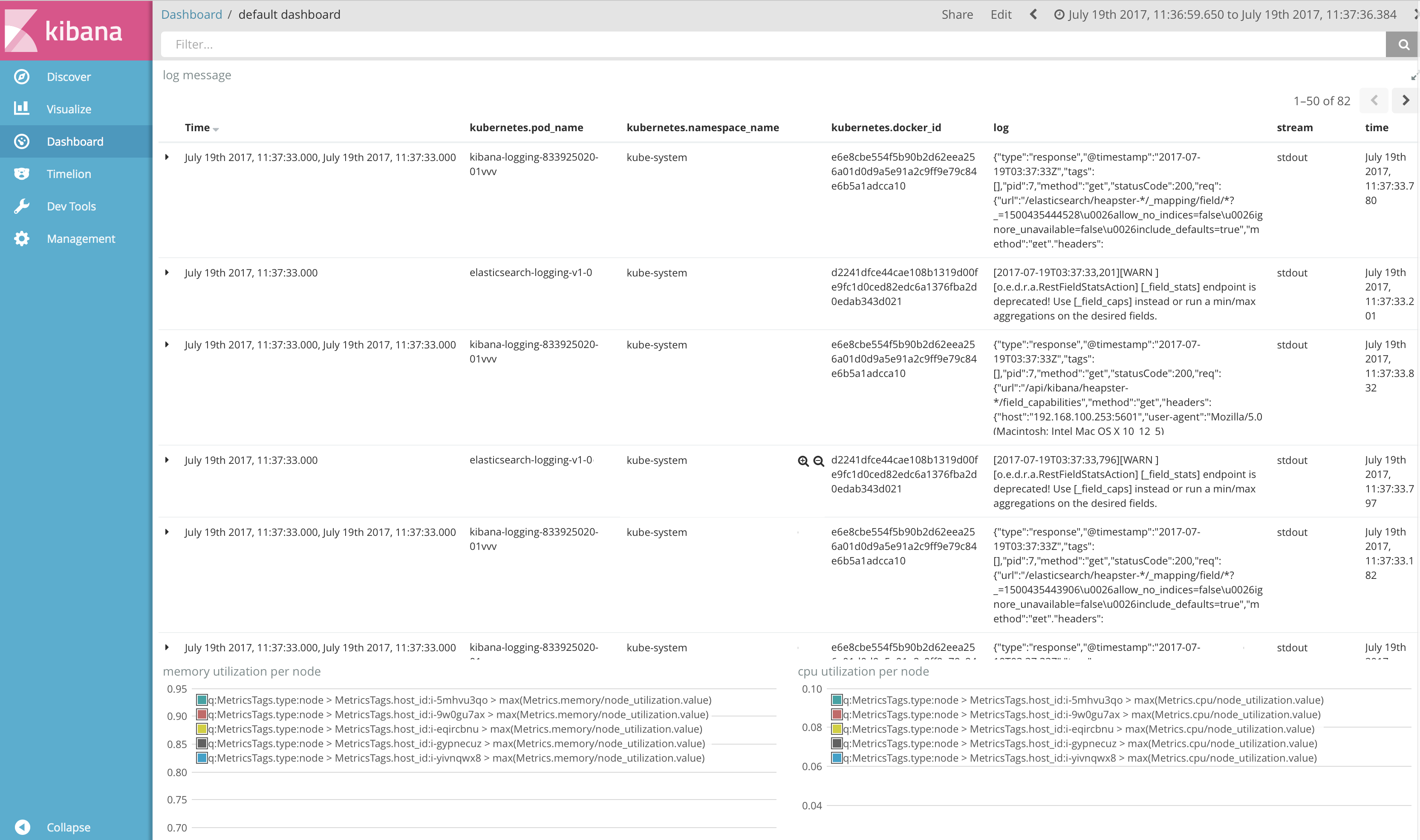Click the filter-out-value zoom-out icon
The height and width of the screenshot is (840, 1420).
point(819,461)
